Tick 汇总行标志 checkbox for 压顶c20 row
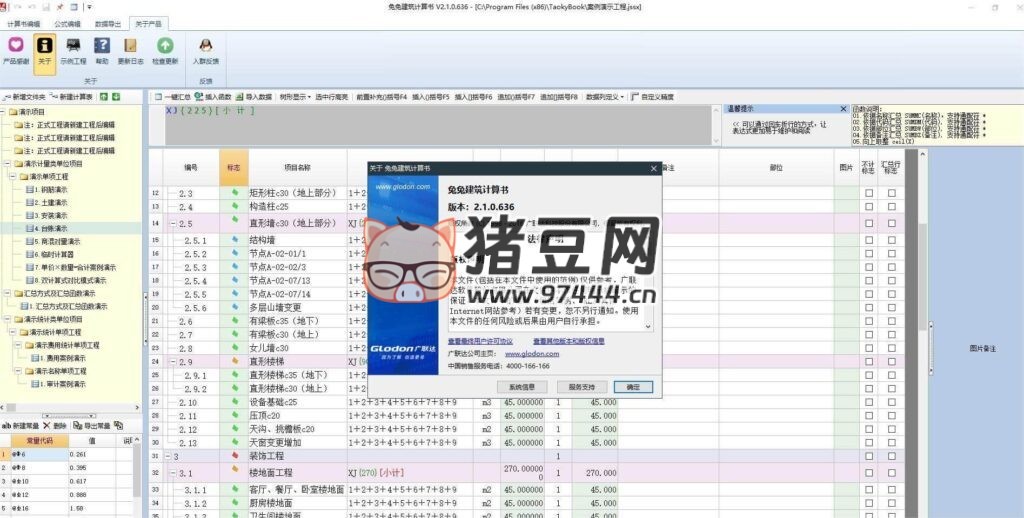Screen dimensions: 1024x518 891,416
